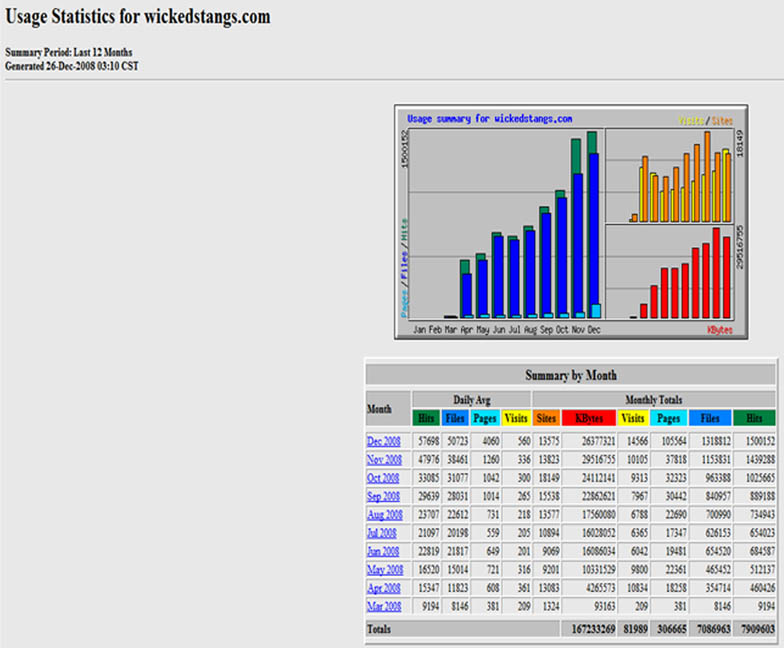
Task: Select Nov 2008 KBytes value 29516755
Action: pos(598,460)
